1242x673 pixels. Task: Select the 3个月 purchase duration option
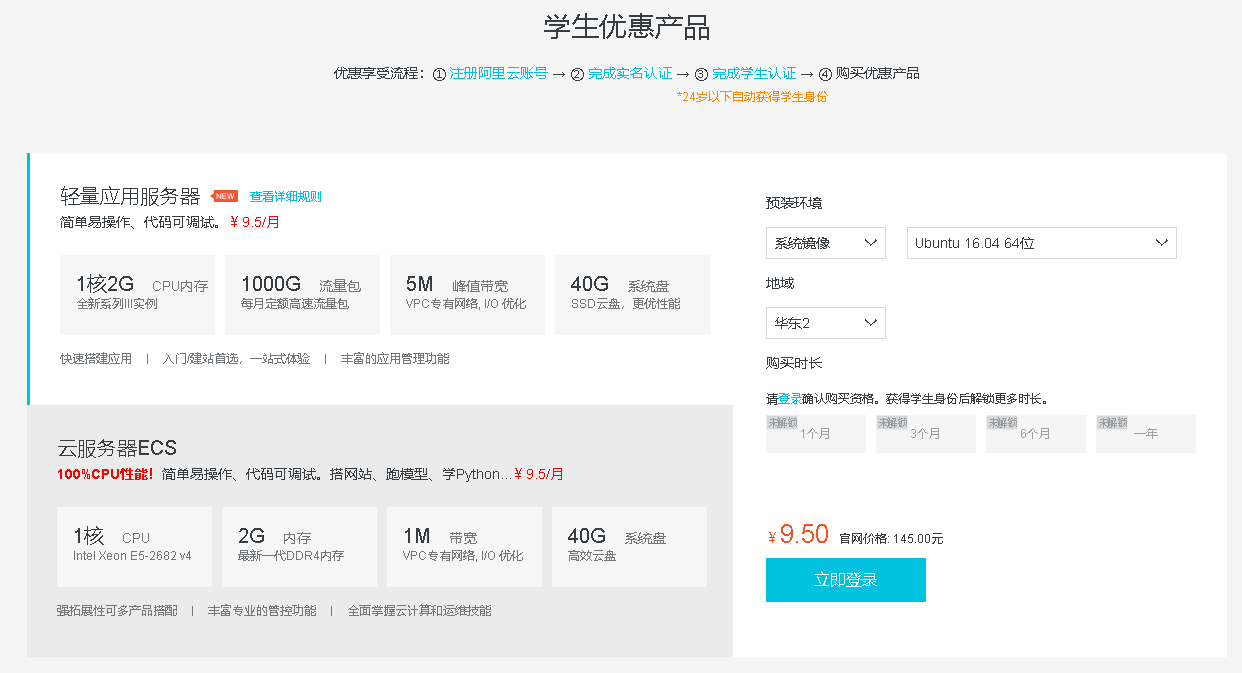tap(925, 433)
